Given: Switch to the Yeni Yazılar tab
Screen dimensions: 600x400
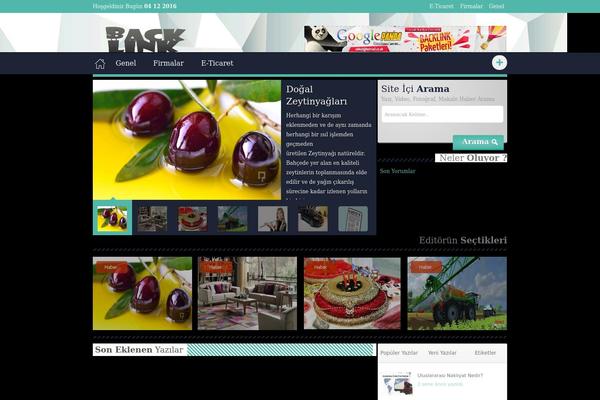Looking at the screenshot, I should click(x=442, y=353).
